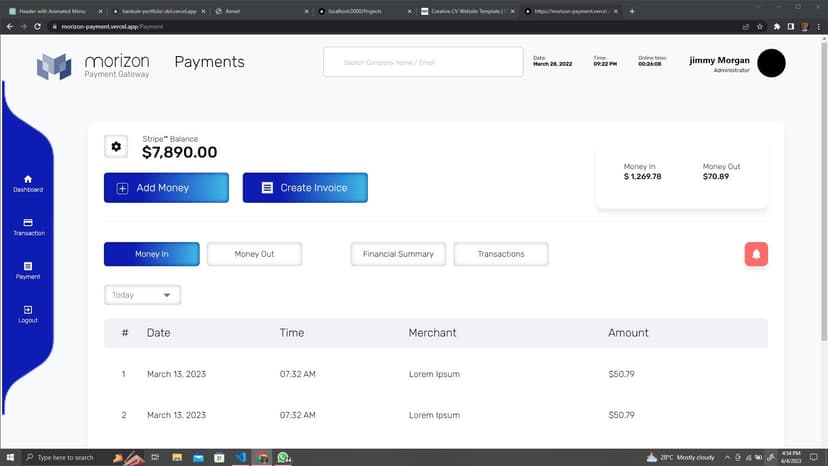Expand the Today date filter dropdown
The height and width of the screenshot is (466, 828).
(142, 295)
